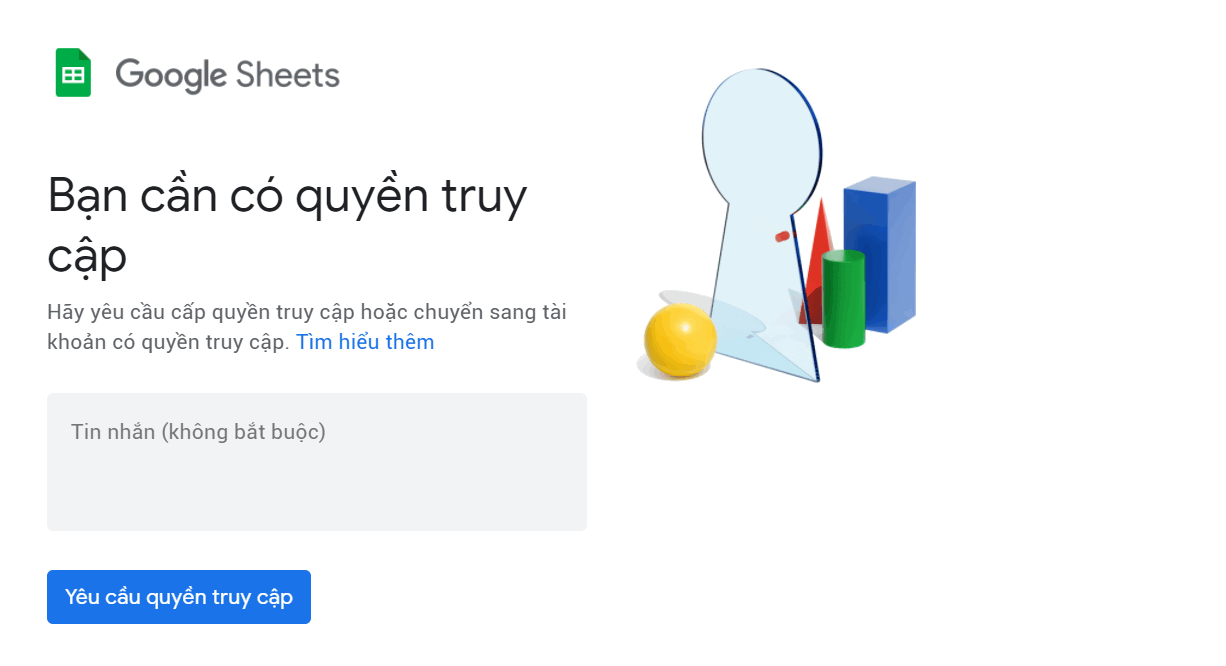Viewport: 1226px width, 666px height.
Task: Click the green Google Sheets icon
Action: [x=73, y=73]
